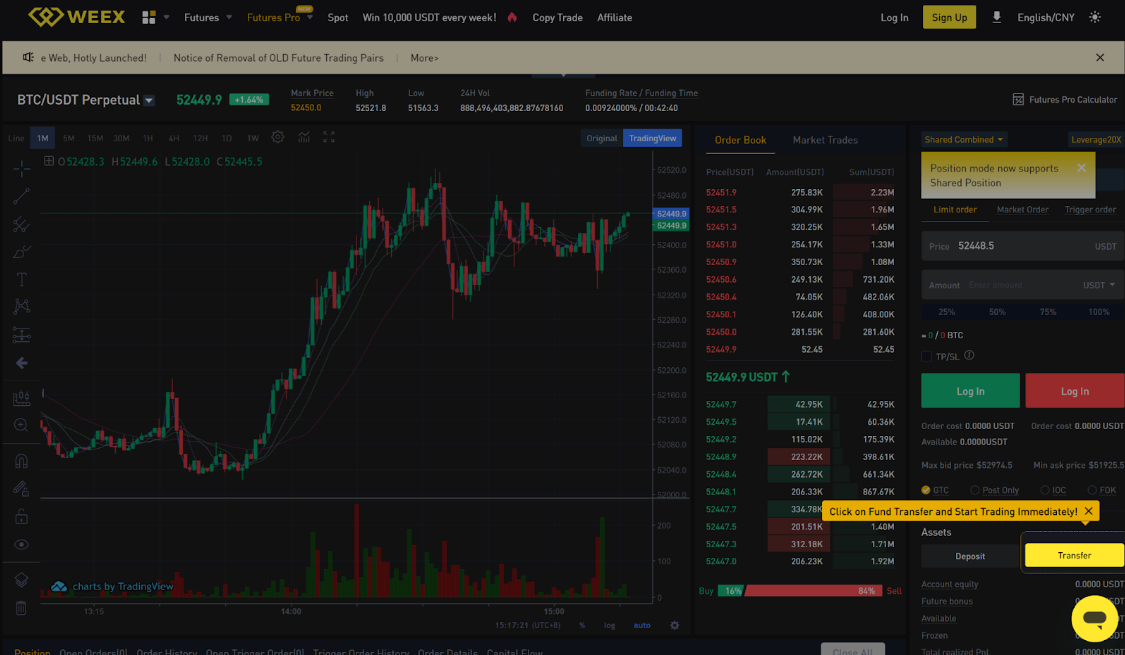Close the Fund Transfer tooltip
Screen dimensions: 1125x655
(1088, 512)
